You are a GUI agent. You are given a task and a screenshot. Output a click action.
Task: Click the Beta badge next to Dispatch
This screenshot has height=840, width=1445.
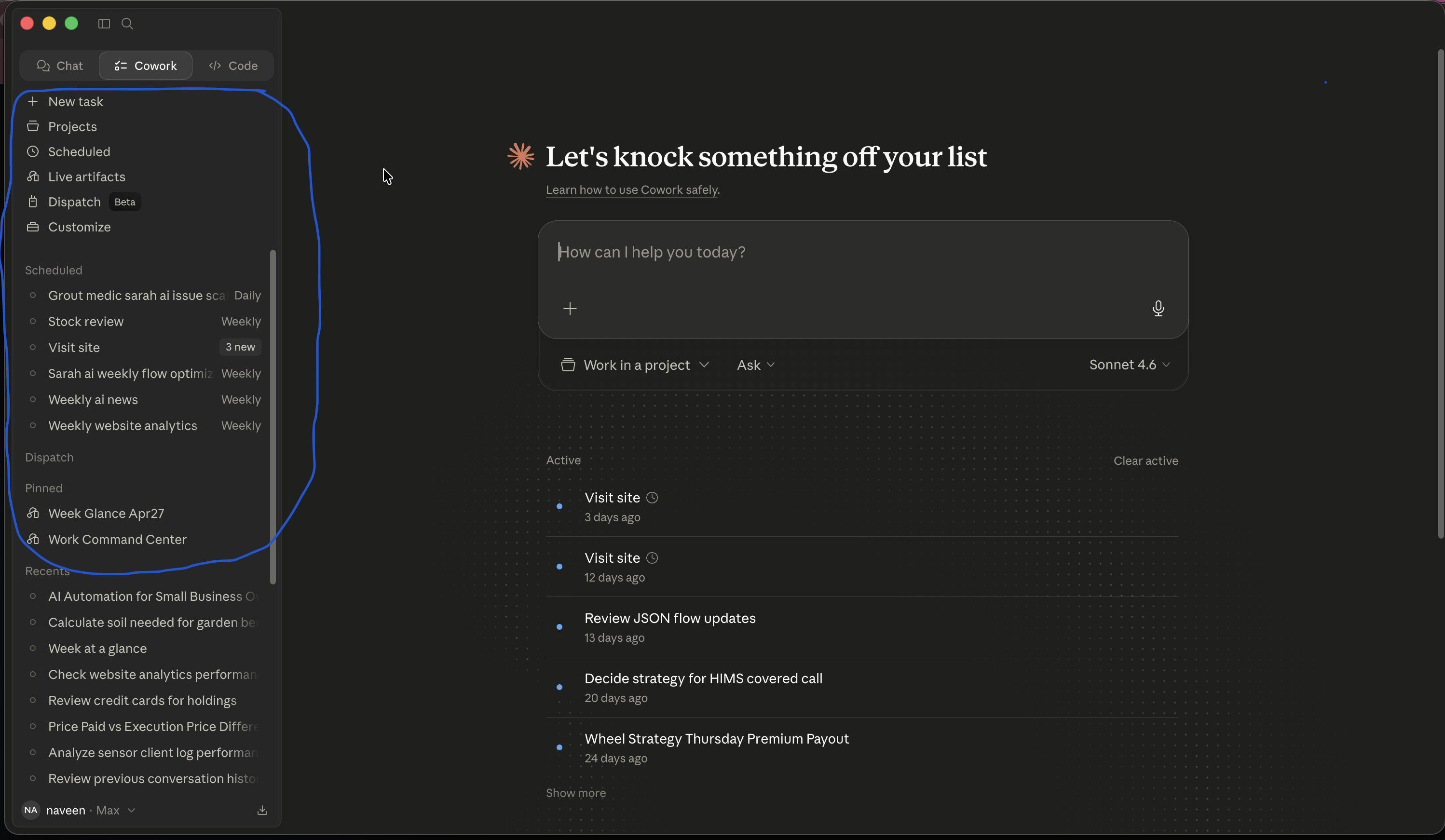[x=124, y=202]
